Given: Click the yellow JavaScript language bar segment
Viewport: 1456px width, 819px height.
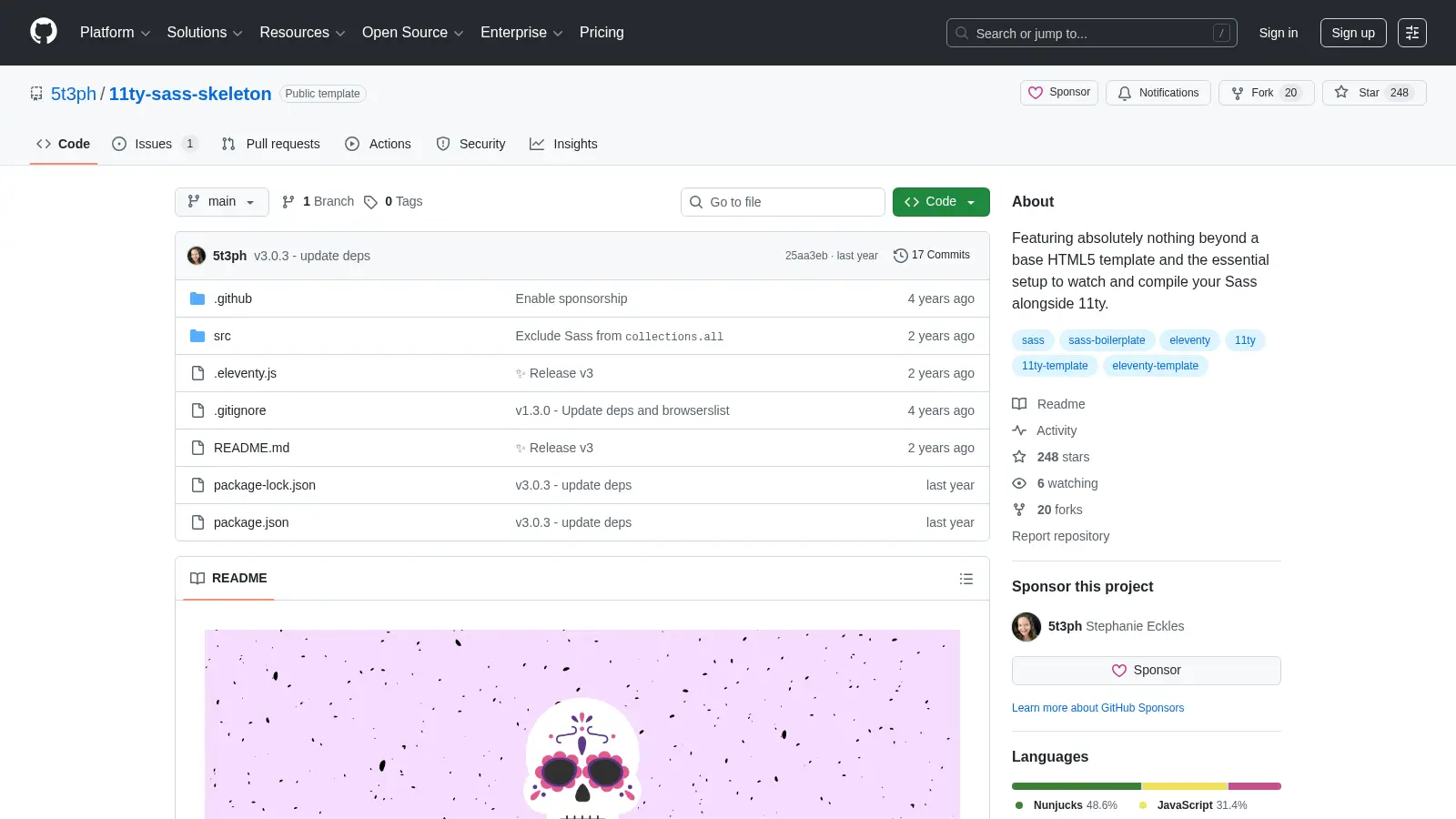Looking at the screenshot, I should click(1185, 786).
